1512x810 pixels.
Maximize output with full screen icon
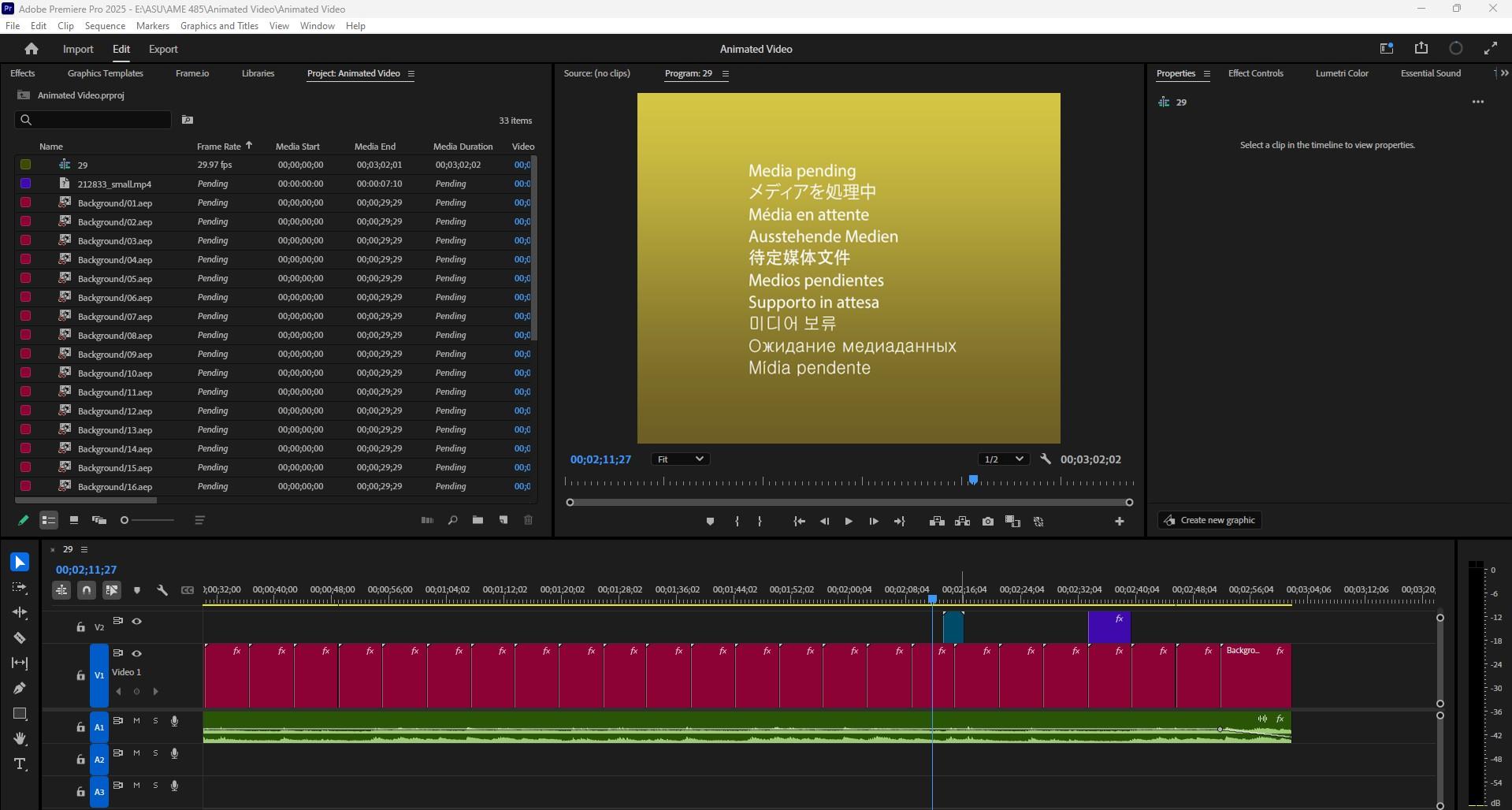point(1491,49)
